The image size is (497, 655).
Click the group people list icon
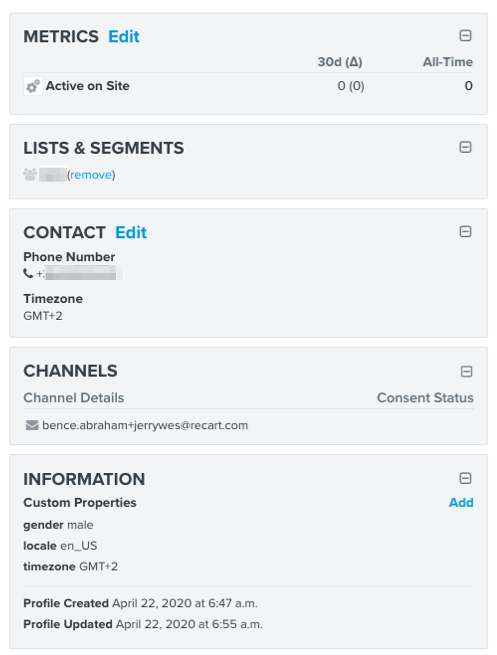click(x=30, y=174)
